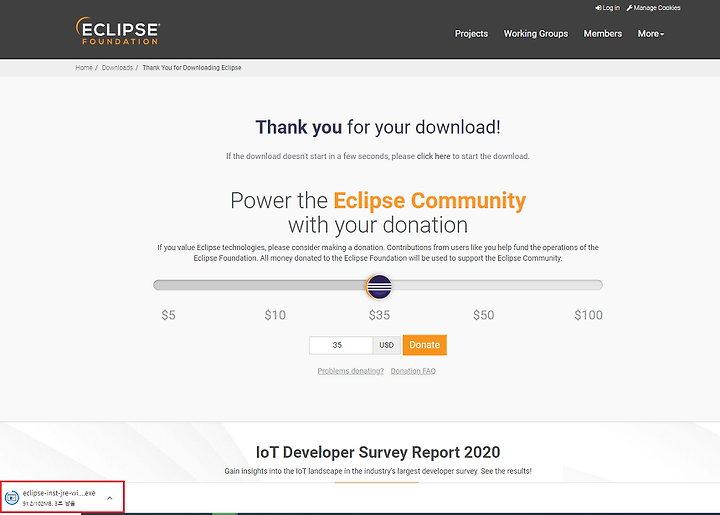Image resolution: width=720 pixels, height=515 pixels.
Task: Click the Eclipse donation slider handle
Action: coord(379,286)
